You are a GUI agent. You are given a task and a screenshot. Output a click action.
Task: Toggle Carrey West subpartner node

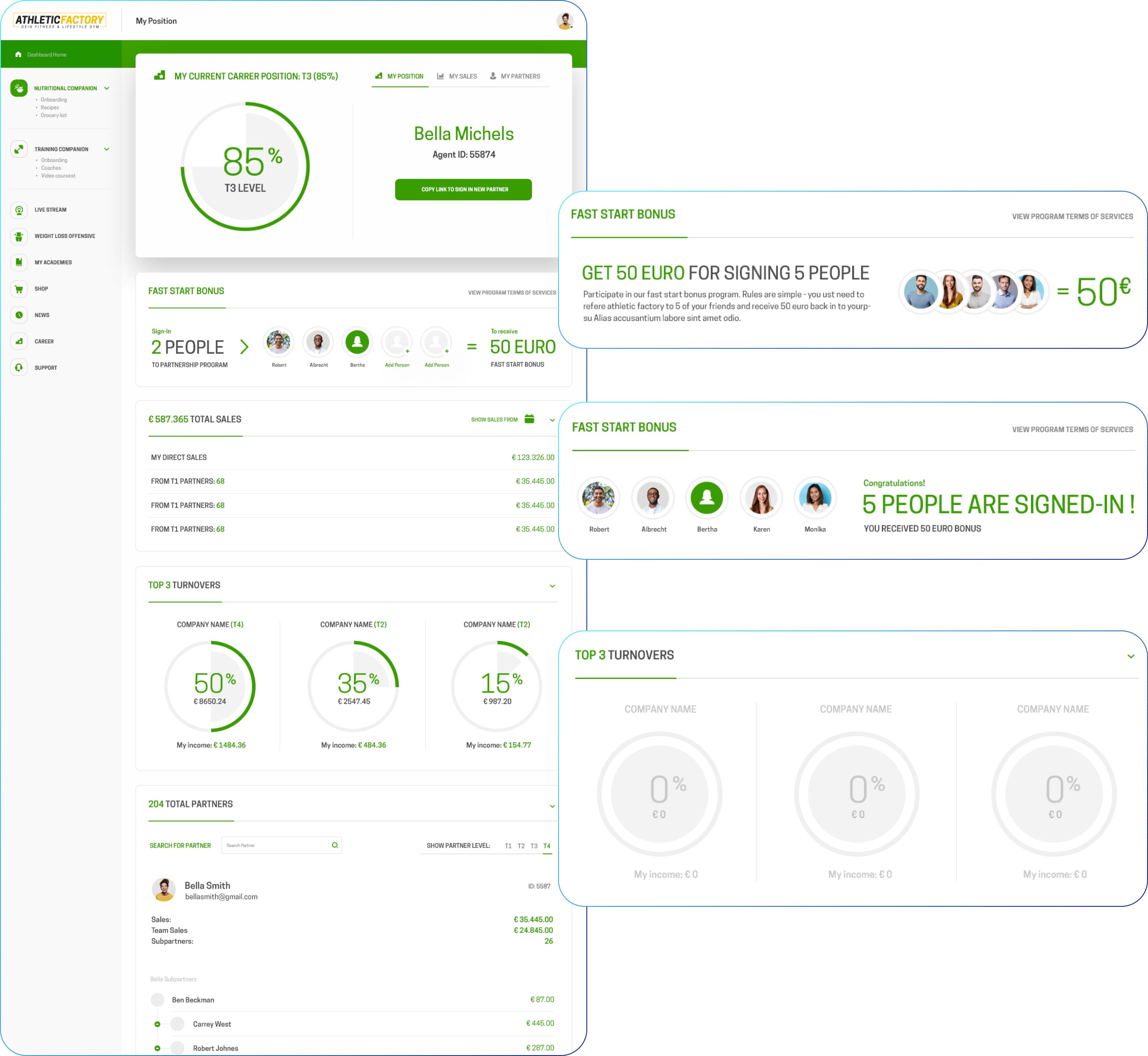coord(157,1024)
